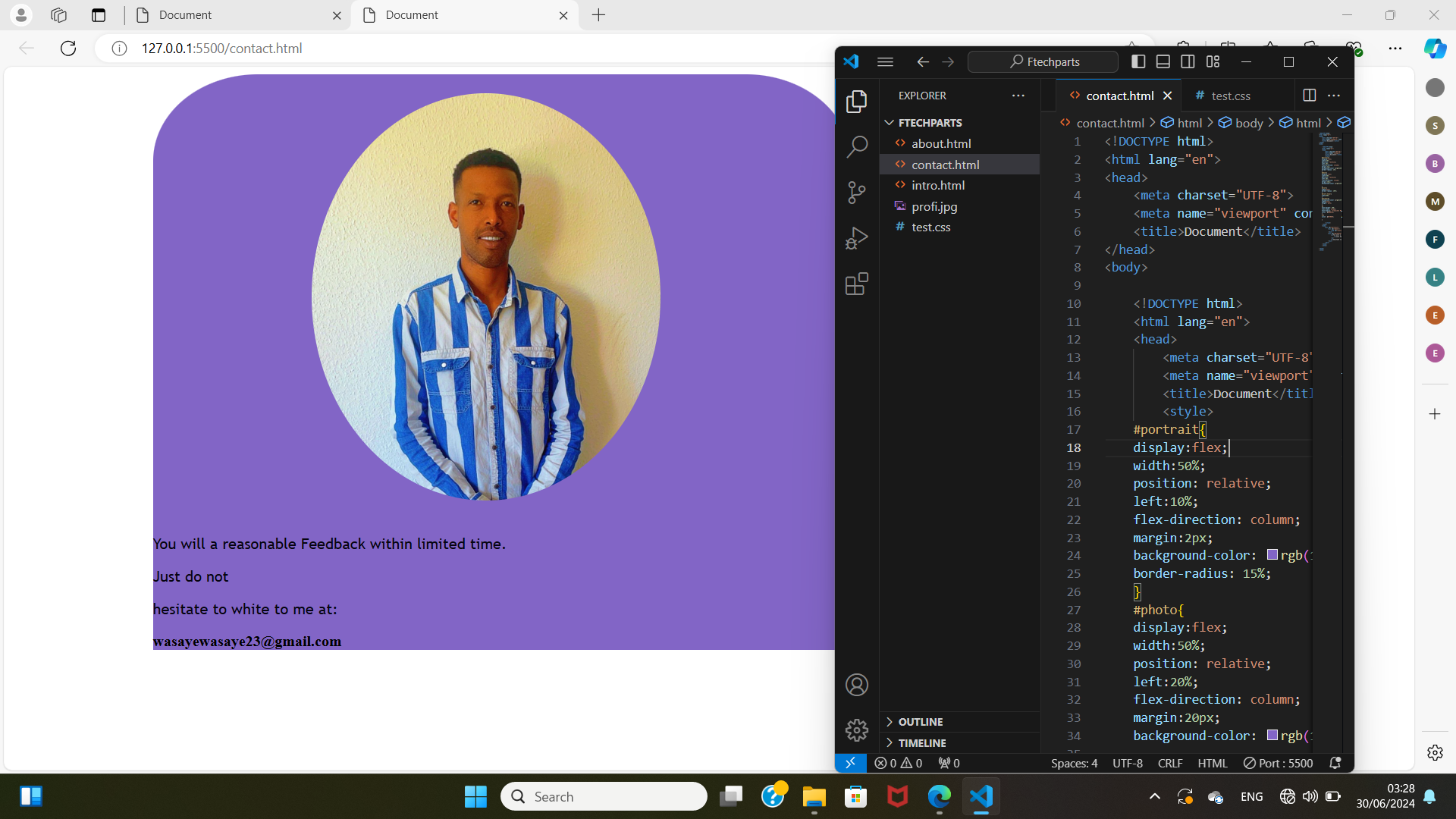
Task: Open the VS Code hamburger menu
Action: pyautogui.click(x=885, y=62)
